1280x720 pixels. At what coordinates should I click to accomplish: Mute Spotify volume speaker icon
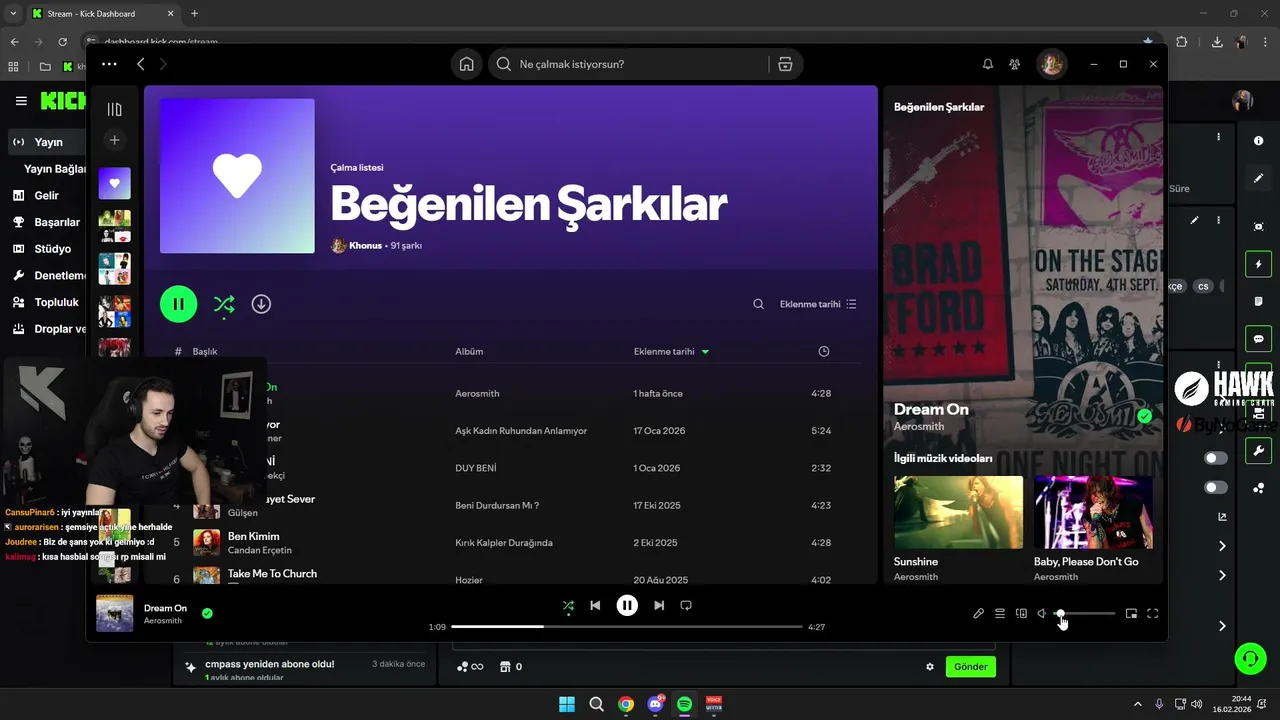click(x=1042, y=614)
